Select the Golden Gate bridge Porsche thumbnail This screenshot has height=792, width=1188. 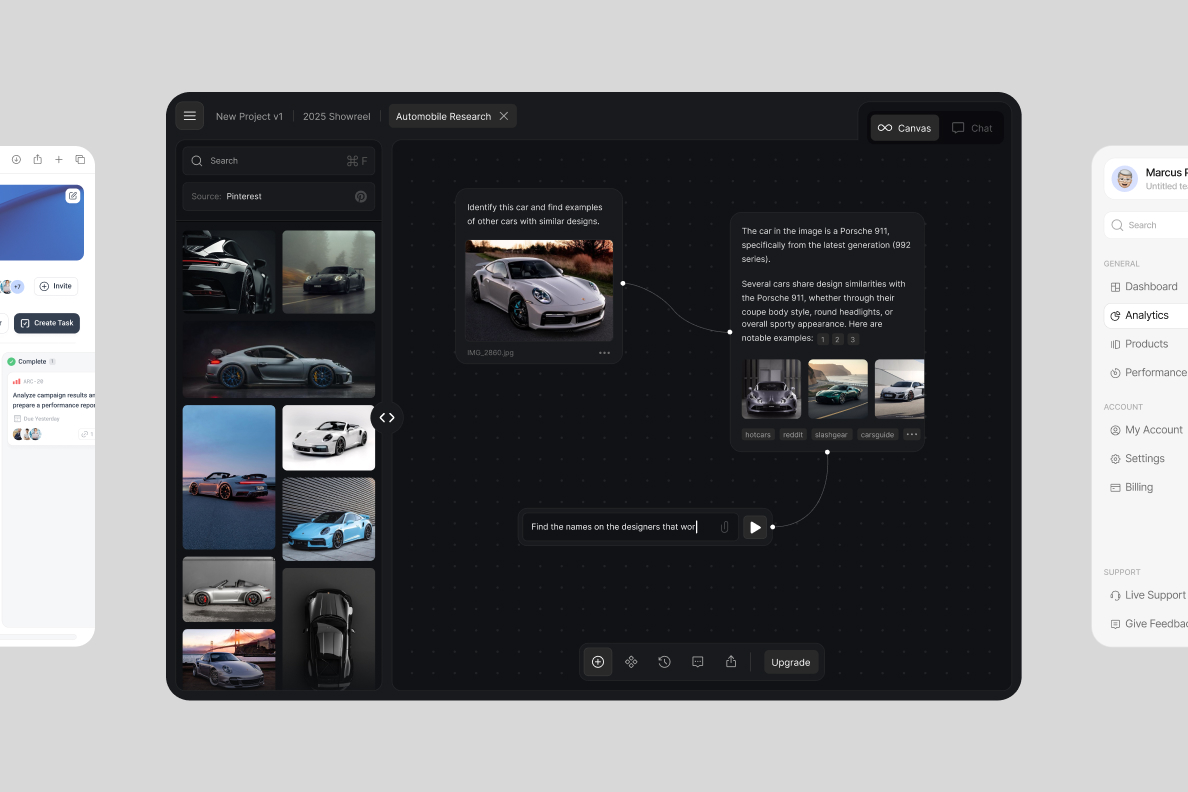point(229,659)
